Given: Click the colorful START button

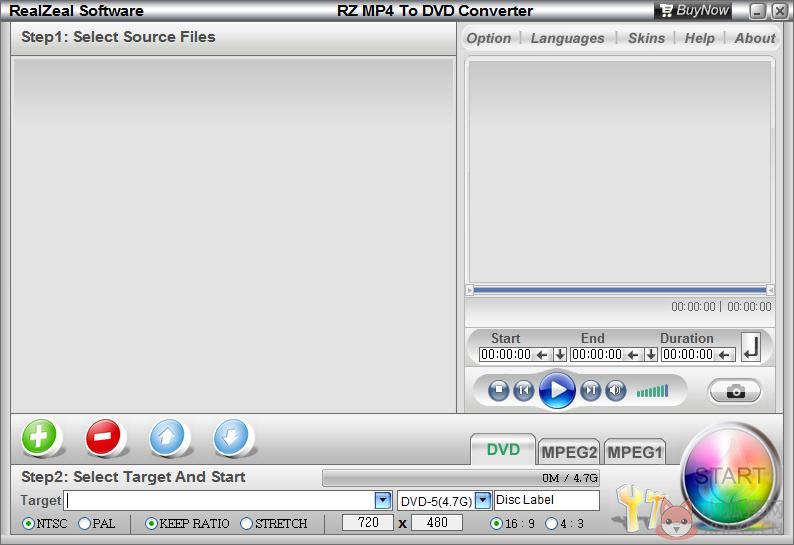Looking at the screenshot, I should tap(729, 476).
